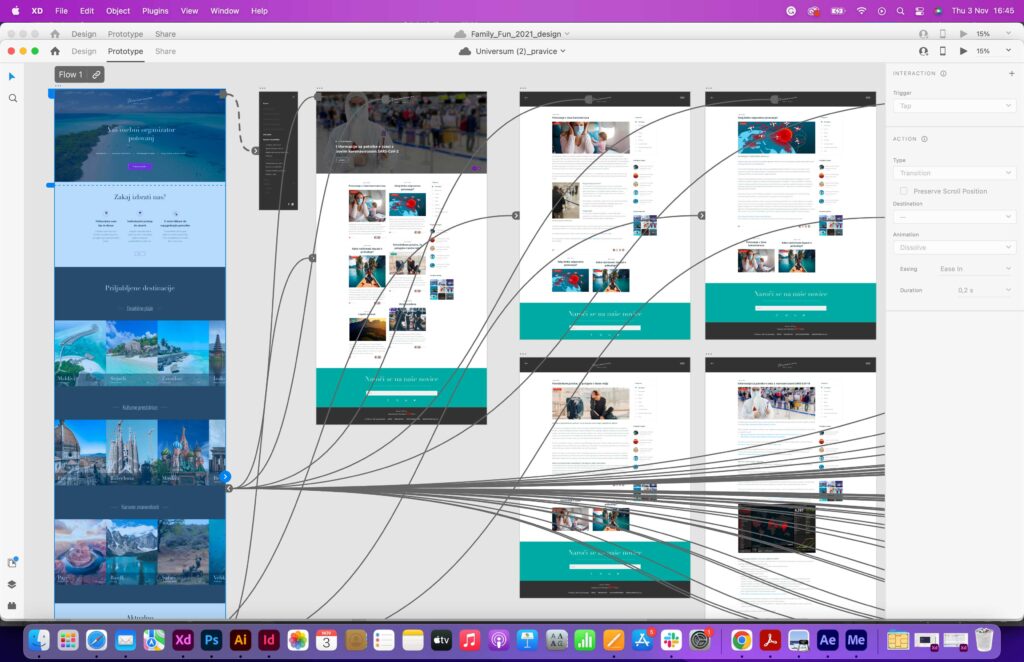The height and width of the screenshot is (662, 1024).
Task: Select the Zoom tool in left toolbar
Action: [12, 99]
